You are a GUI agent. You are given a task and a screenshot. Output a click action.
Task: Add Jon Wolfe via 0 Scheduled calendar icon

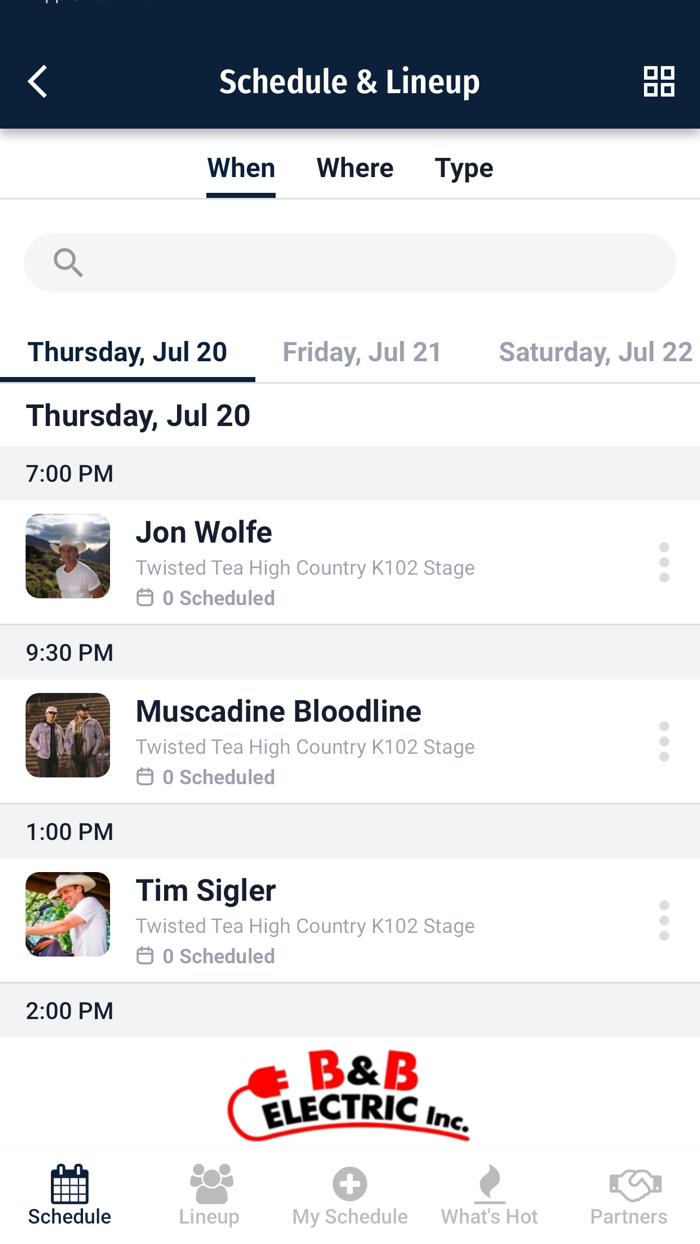pos(144,597)
